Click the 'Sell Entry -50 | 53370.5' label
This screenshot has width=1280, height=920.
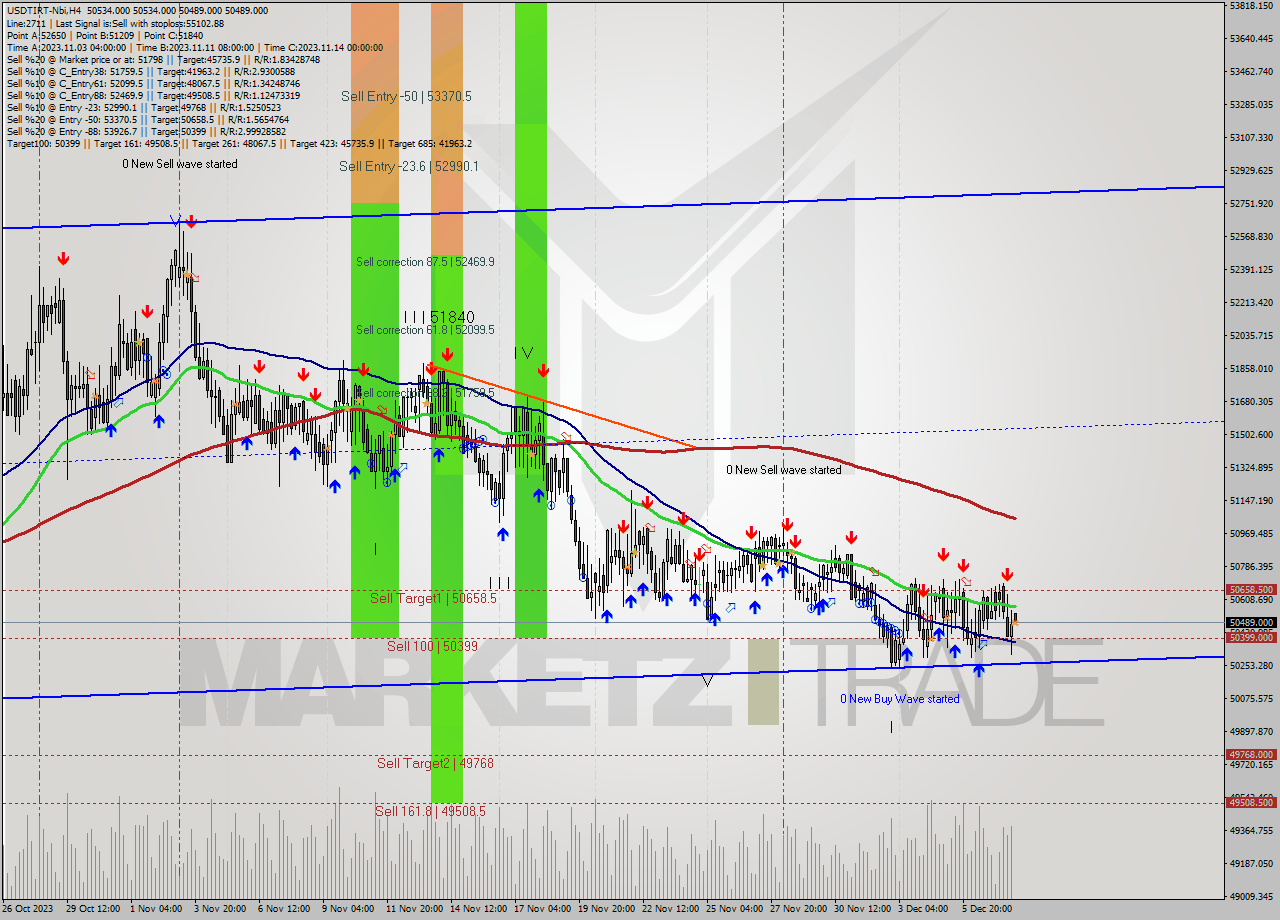tap(408, 97)
